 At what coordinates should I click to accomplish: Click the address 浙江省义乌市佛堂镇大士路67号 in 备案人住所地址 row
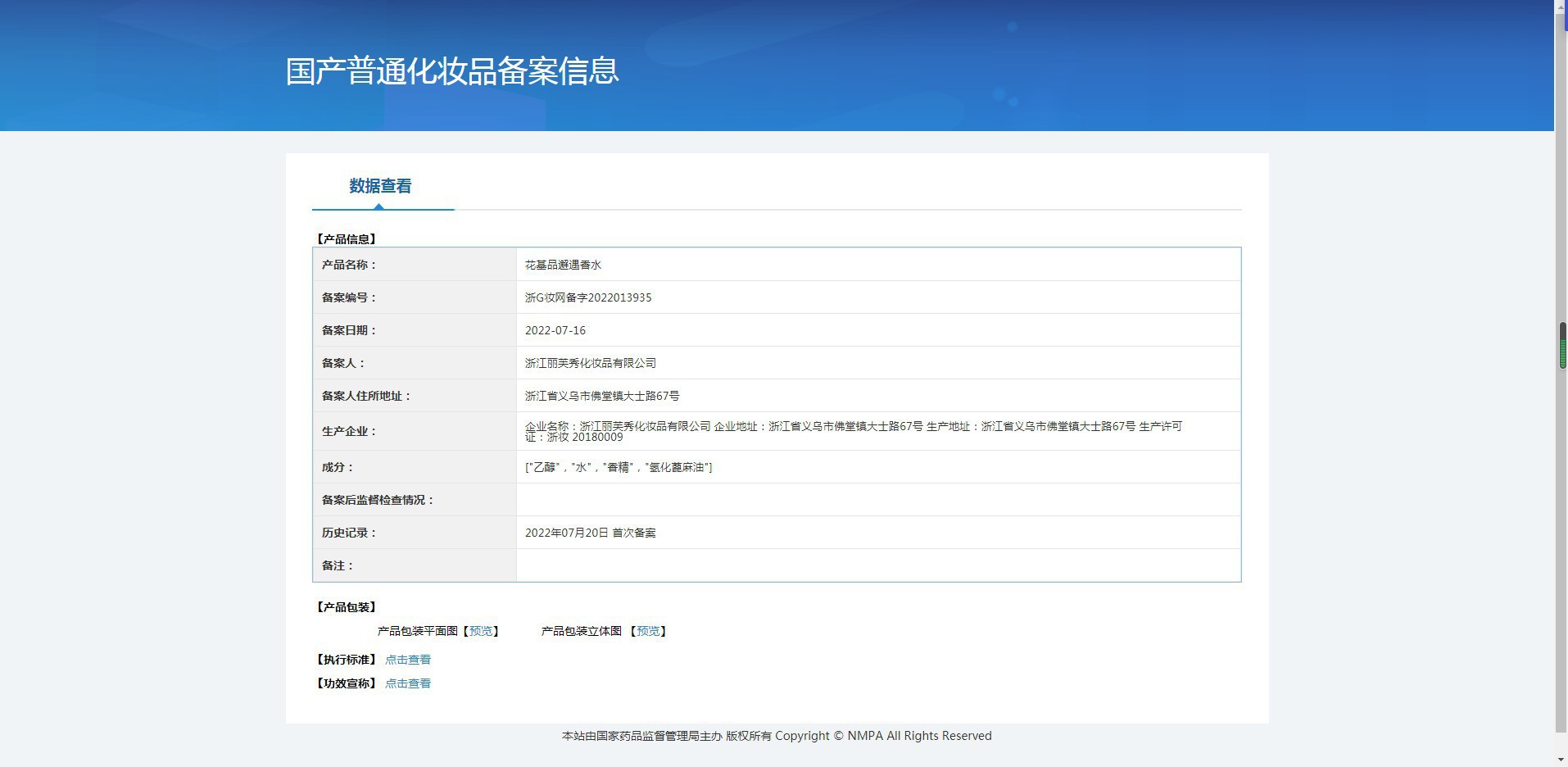click(602, 396)
